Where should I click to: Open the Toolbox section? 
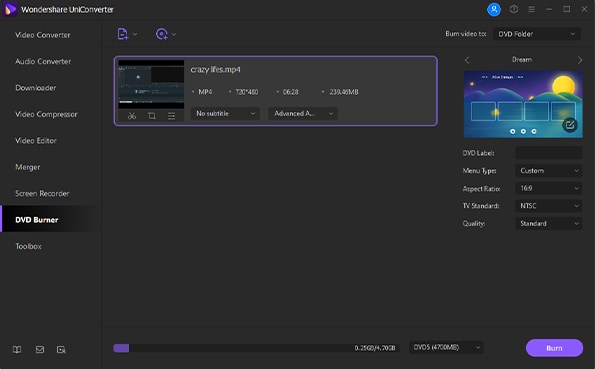coord(28,246)
